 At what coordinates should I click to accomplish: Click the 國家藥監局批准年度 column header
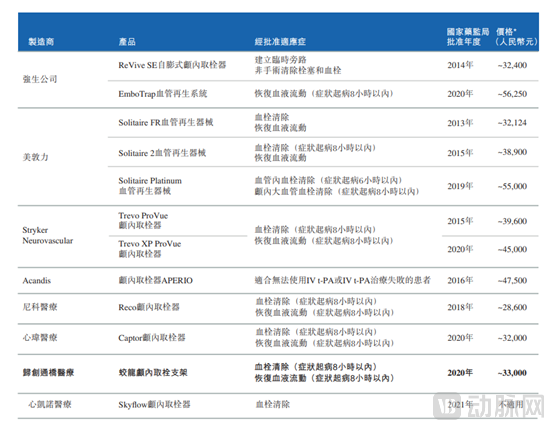click(x=468, y=37)
